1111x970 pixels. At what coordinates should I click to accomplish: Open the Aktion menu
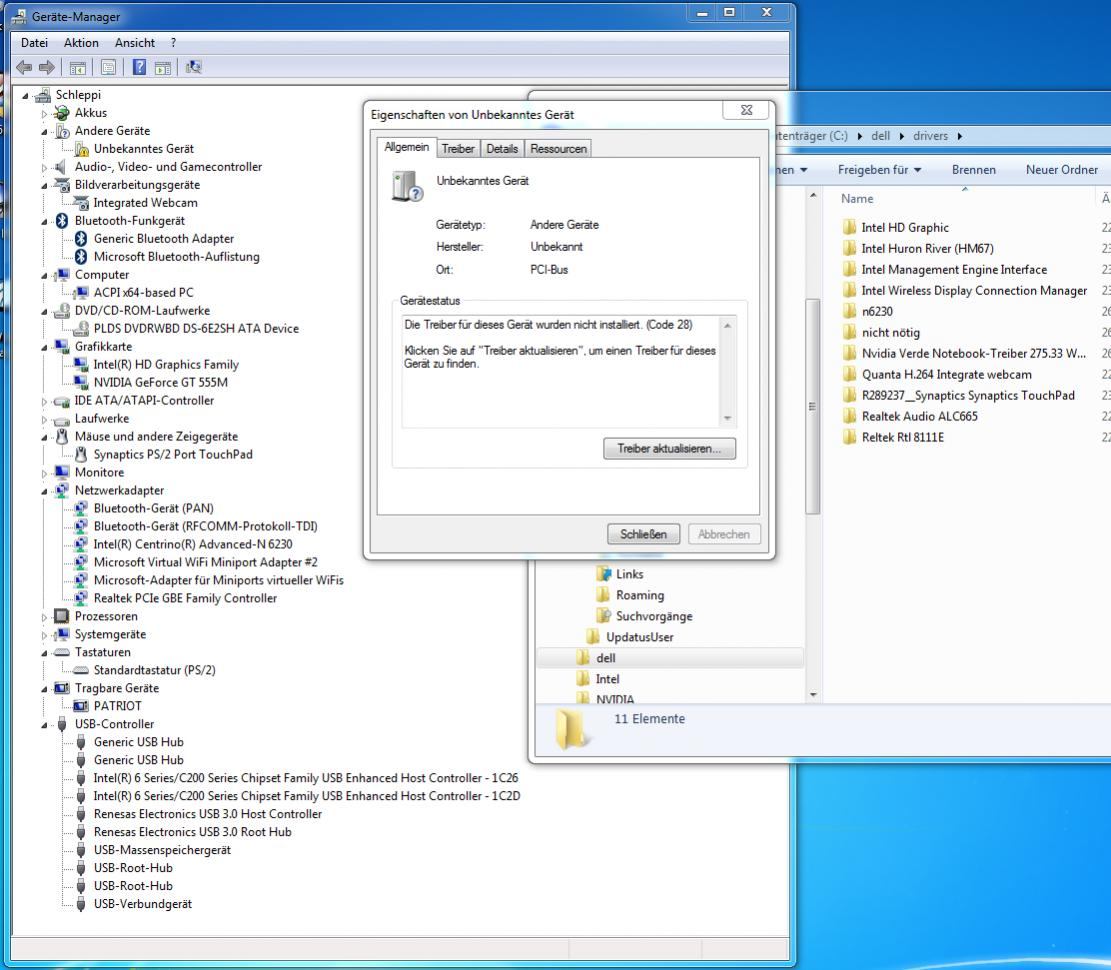pos(81,43)
